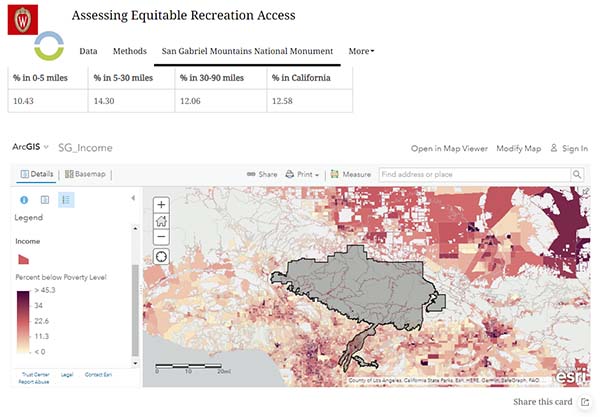
Task: Click the Modify Map link
Action: coord(518,148)
